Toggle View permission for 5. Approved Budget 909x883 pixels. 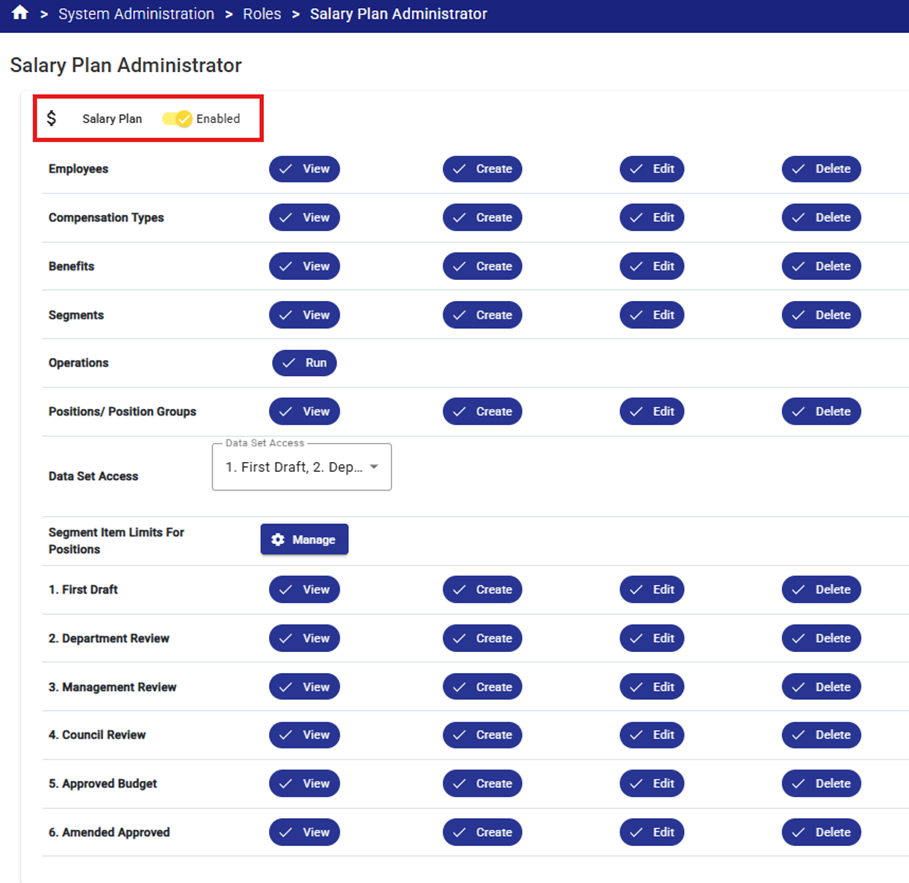pos(304,783)
